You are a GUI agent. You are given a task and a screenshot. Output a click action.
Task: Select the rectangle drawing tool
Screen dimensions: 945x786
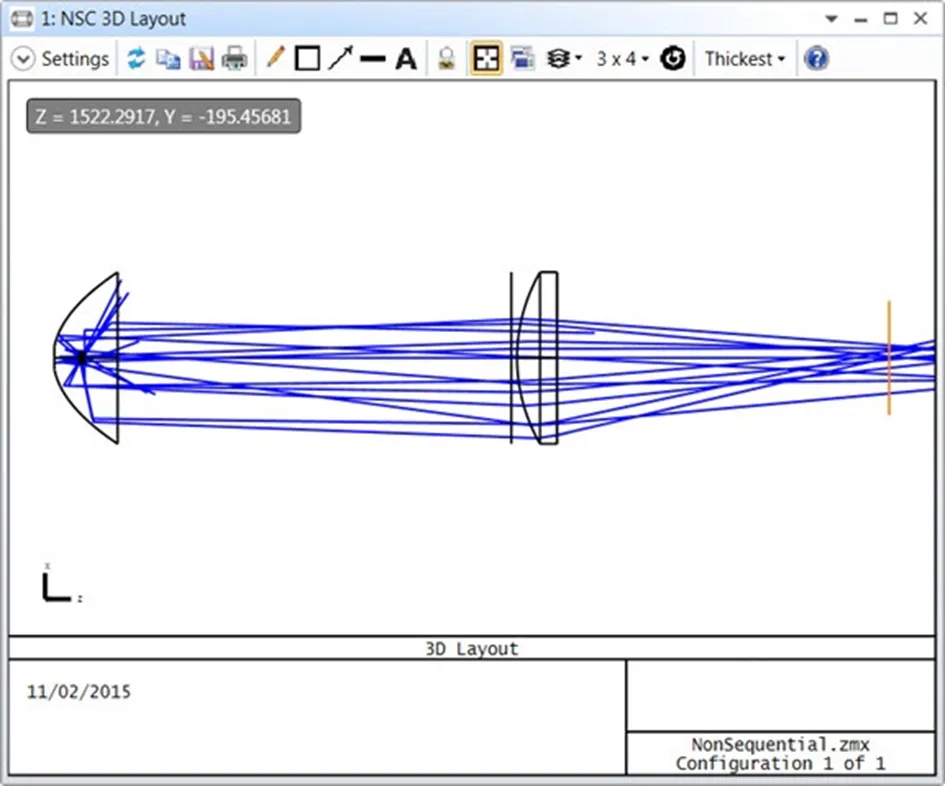pyautogui.click(x=307, y=58)
